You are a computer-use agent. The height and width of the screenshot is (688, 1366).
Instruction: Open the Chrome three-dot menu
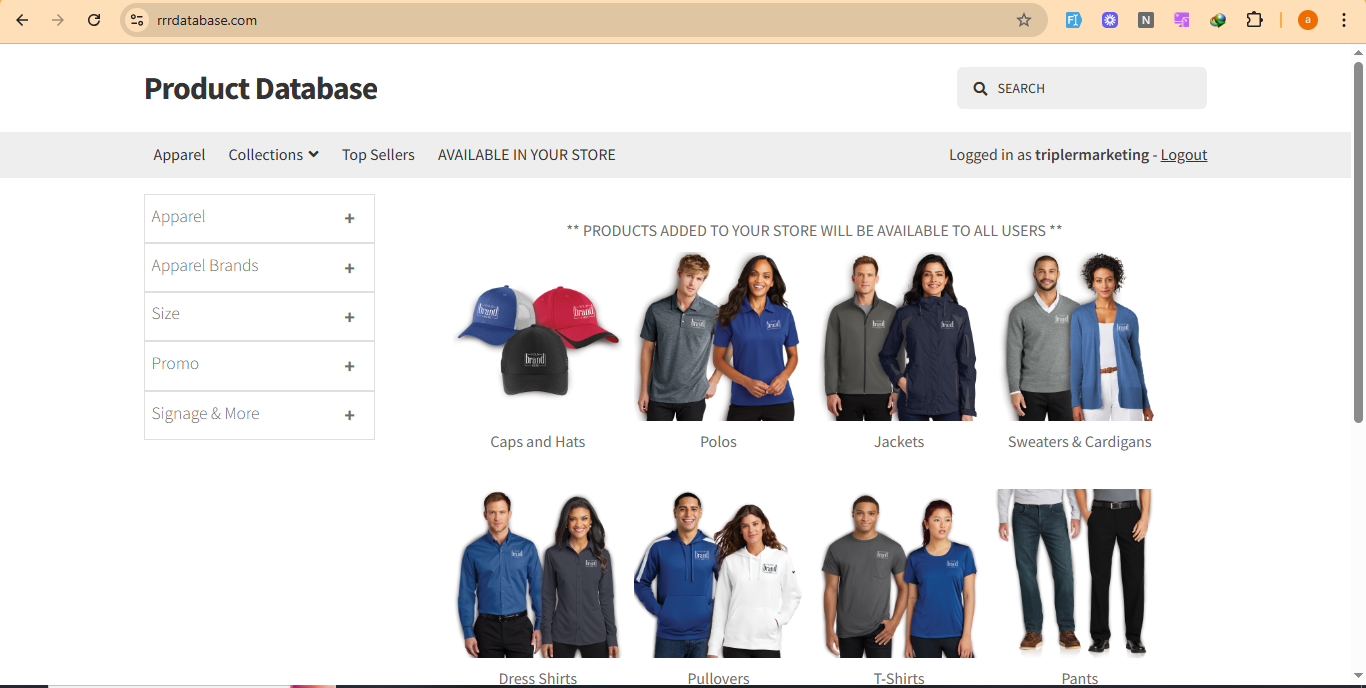click(x=1344, y=20)
